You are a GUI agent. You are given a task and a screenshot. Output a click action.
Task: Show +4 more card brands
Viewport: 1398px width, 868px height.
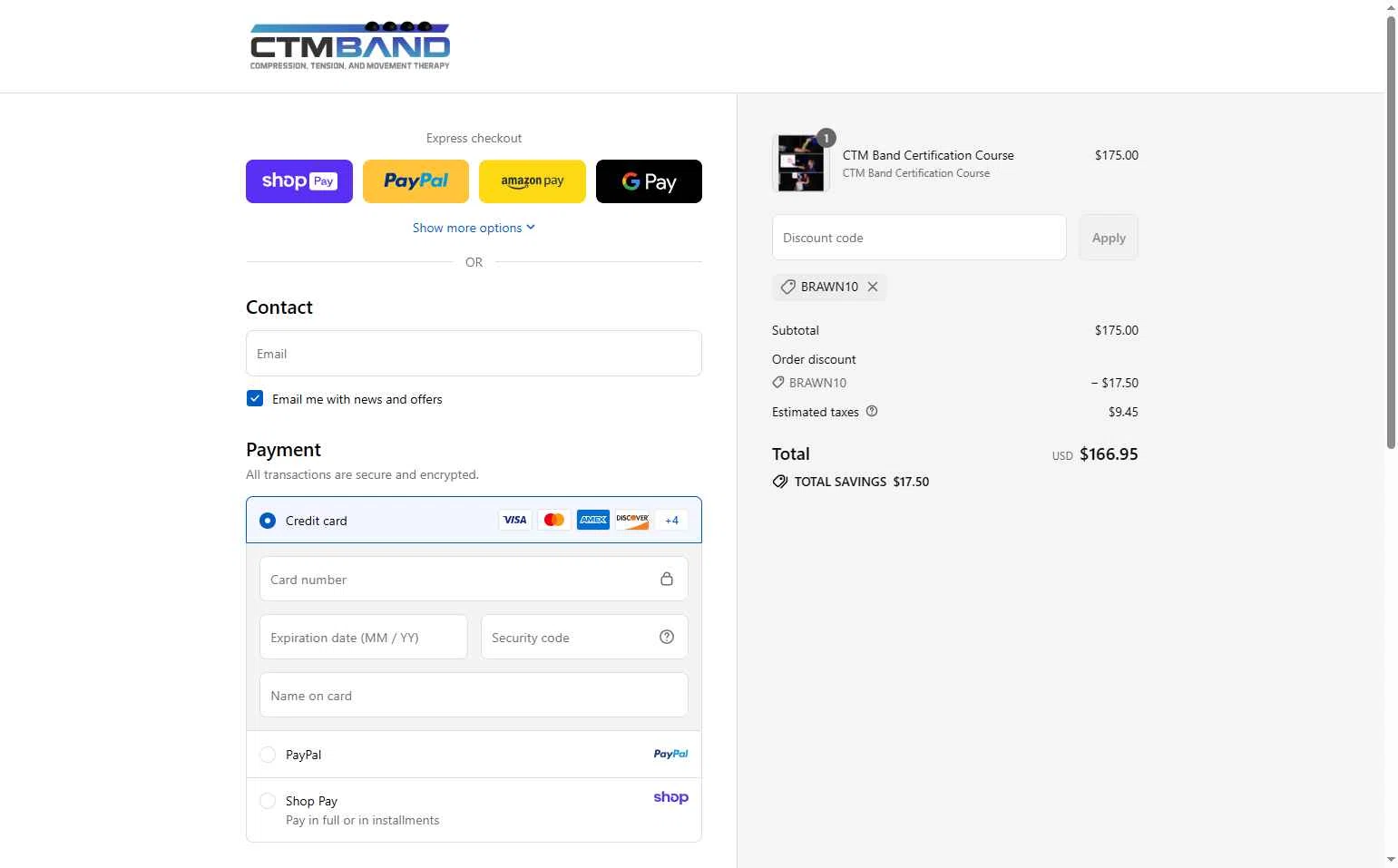[x=671, y=520]
